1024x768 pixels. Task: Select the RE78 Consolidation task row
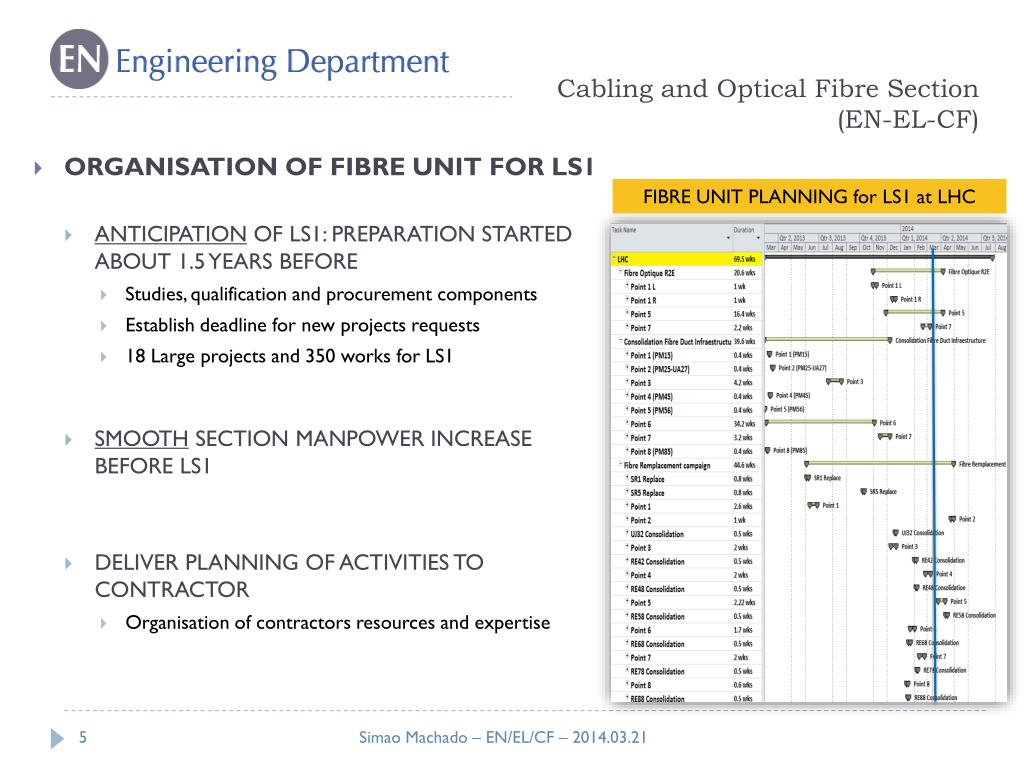point(686,671)
